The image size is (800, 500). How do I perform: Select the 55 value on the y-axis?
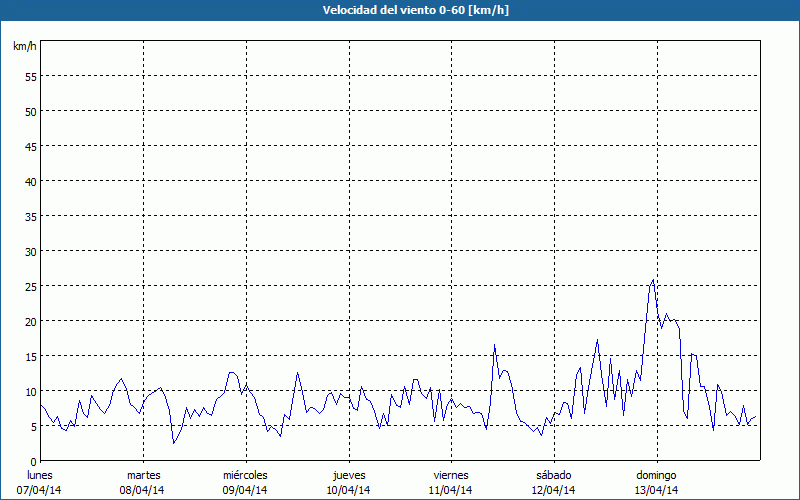coord(31,76)
